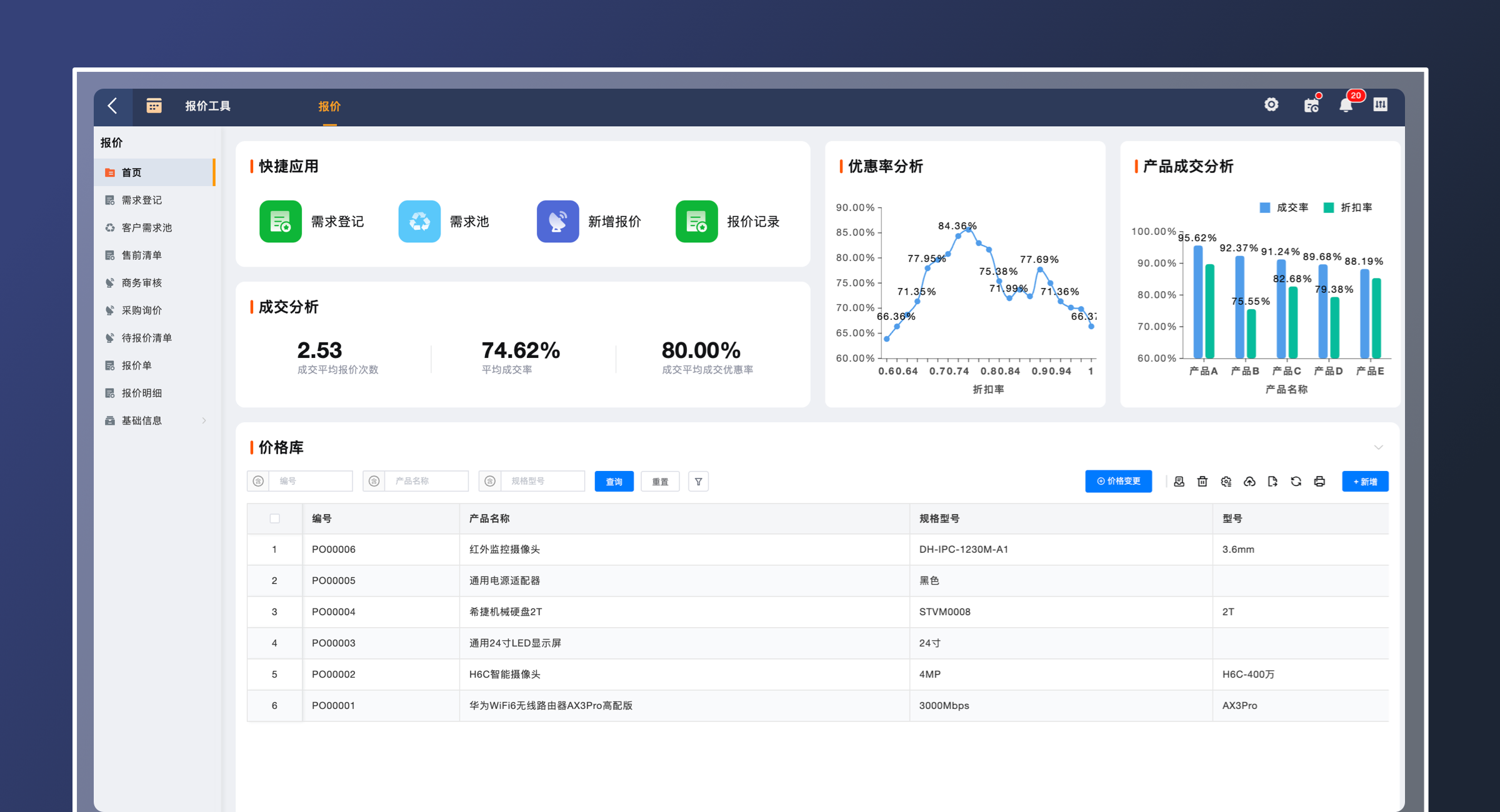Click the 价格变更 button
Image resolution: width=1500 pixels, height=812 pixels.
tap(1118, 482)
